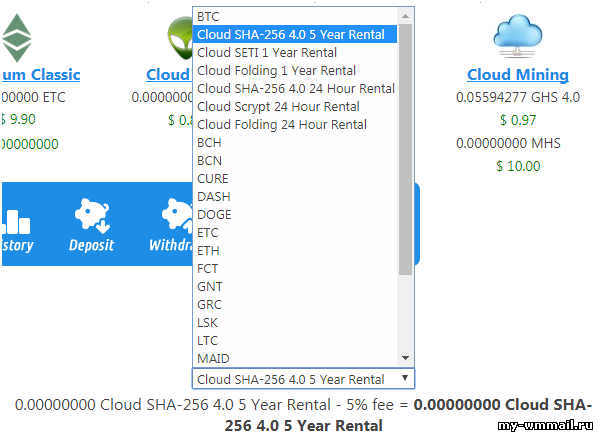The width and height of the screenshot is (598, 435).
Task: Open the Cloud Mining link
Action: [518, 75]
